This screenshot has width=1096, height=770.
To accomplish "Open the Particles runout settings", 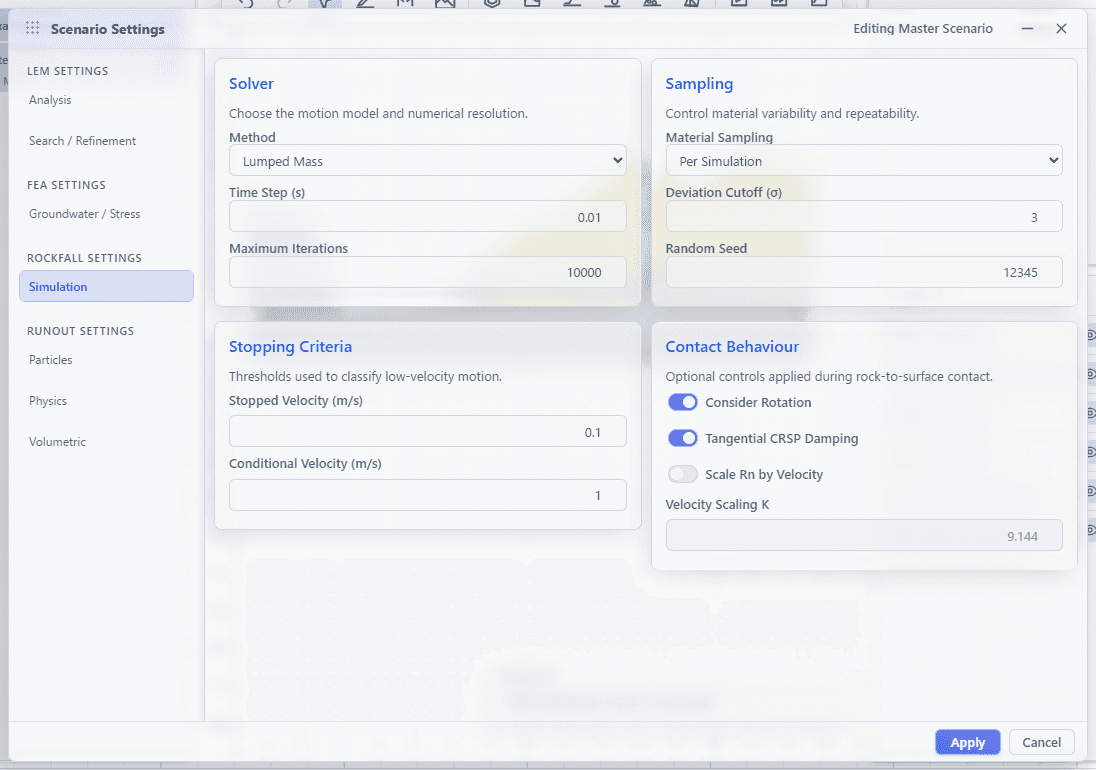I will [50, 360].
